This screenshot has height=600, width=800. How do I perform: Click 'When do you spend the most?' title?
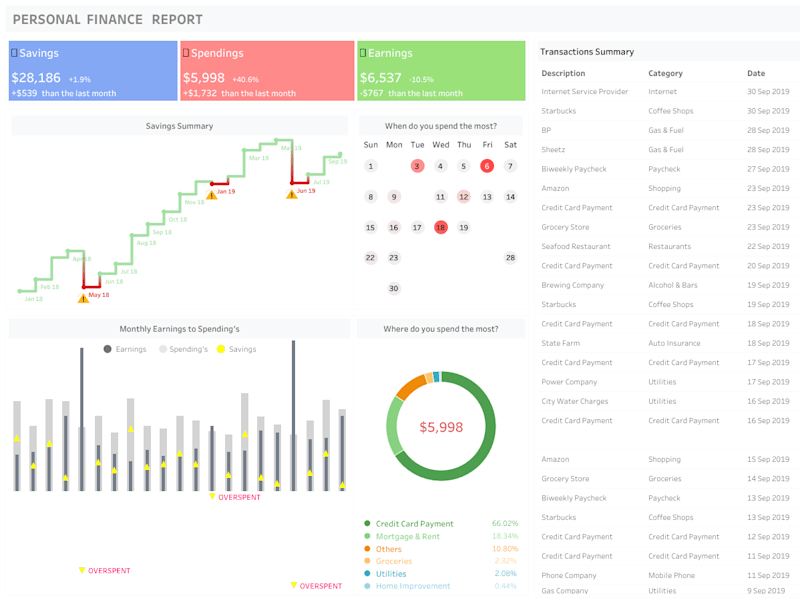coord(441,126)
